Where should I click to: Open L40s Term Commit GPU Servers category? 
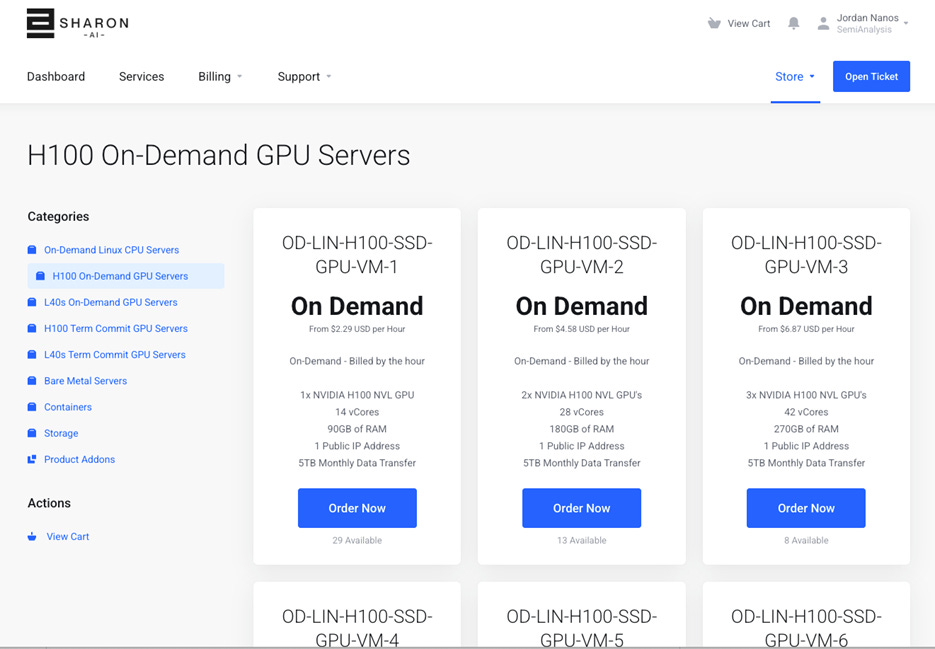114,354
